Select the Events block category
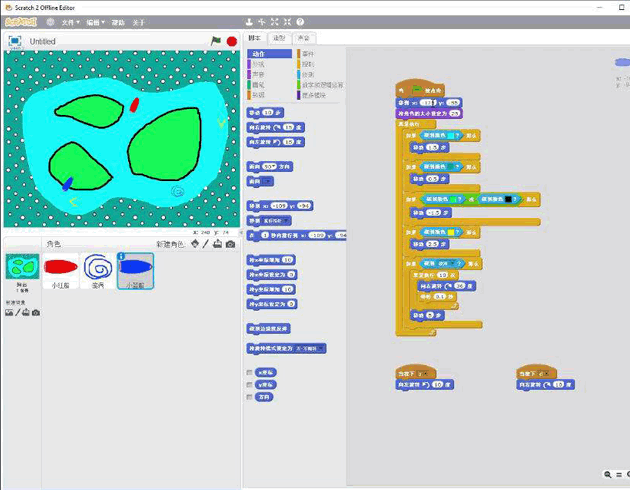 308,53
